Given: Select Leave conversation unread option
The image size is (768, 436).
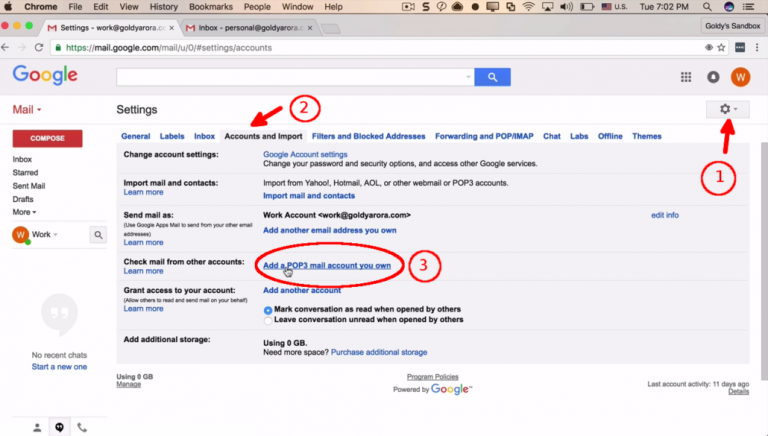Looking at the screenshot, I should pyautogui.click(x=268, y=320).
